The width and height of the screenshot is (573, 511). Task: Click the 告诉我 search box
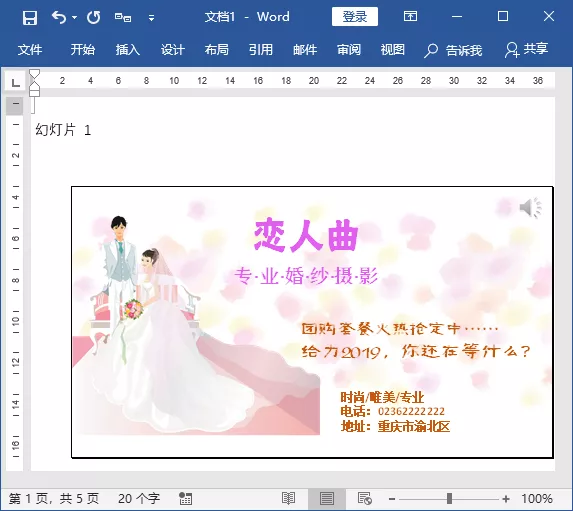click(453, 50)
